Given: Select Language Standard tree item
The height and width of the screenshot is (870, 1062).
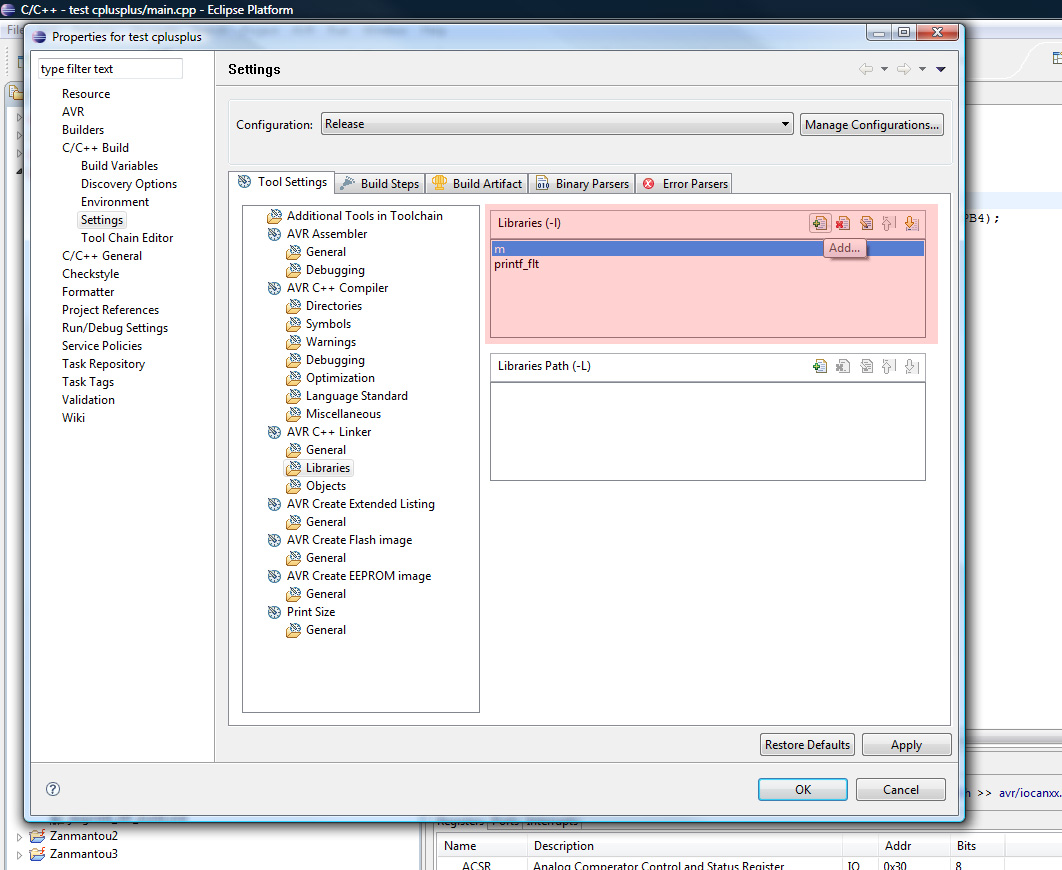Looking at the screenshot, I should [x=357, y=395].
